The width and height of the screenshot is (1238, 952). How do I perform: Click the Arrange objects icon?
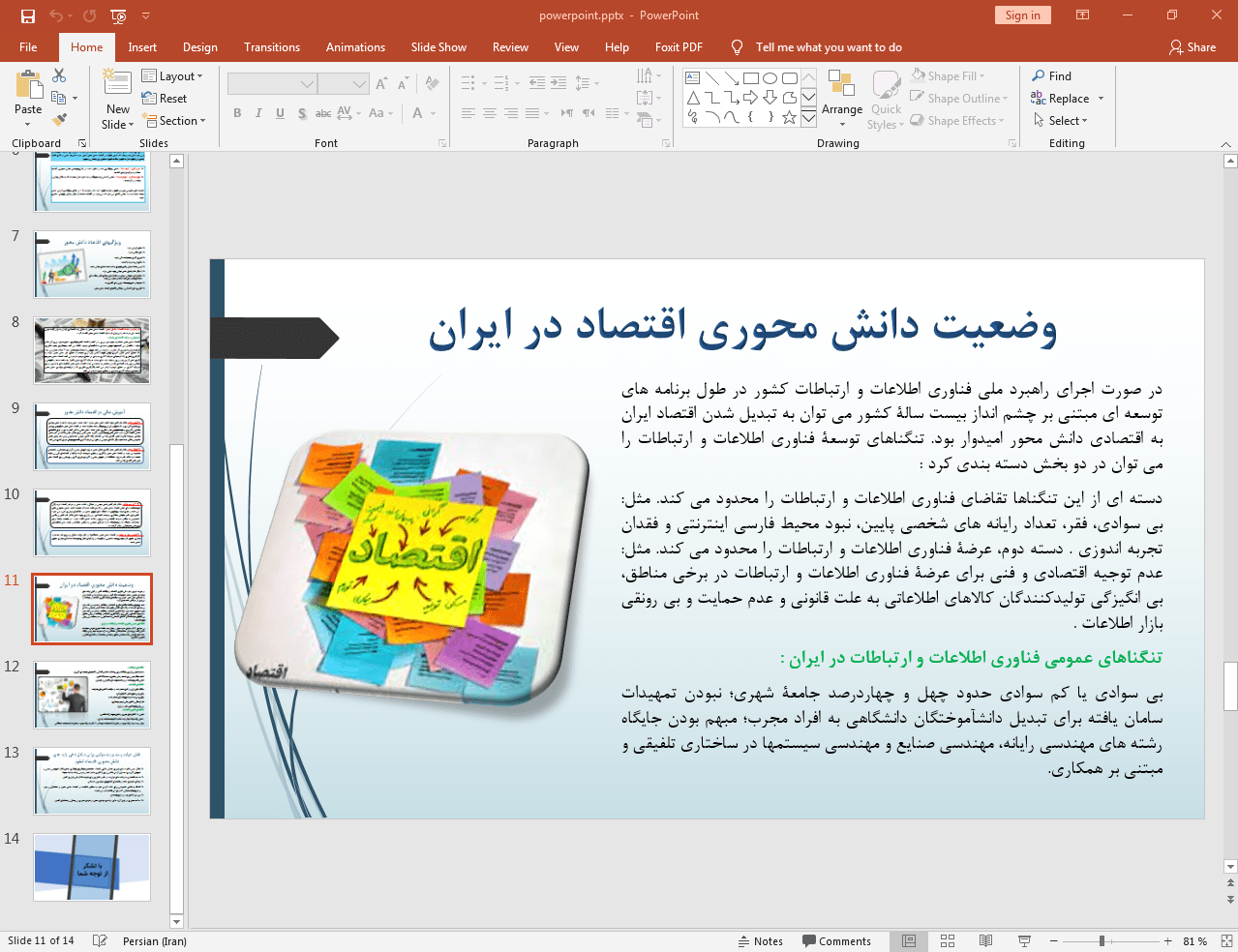click(841, 98)
